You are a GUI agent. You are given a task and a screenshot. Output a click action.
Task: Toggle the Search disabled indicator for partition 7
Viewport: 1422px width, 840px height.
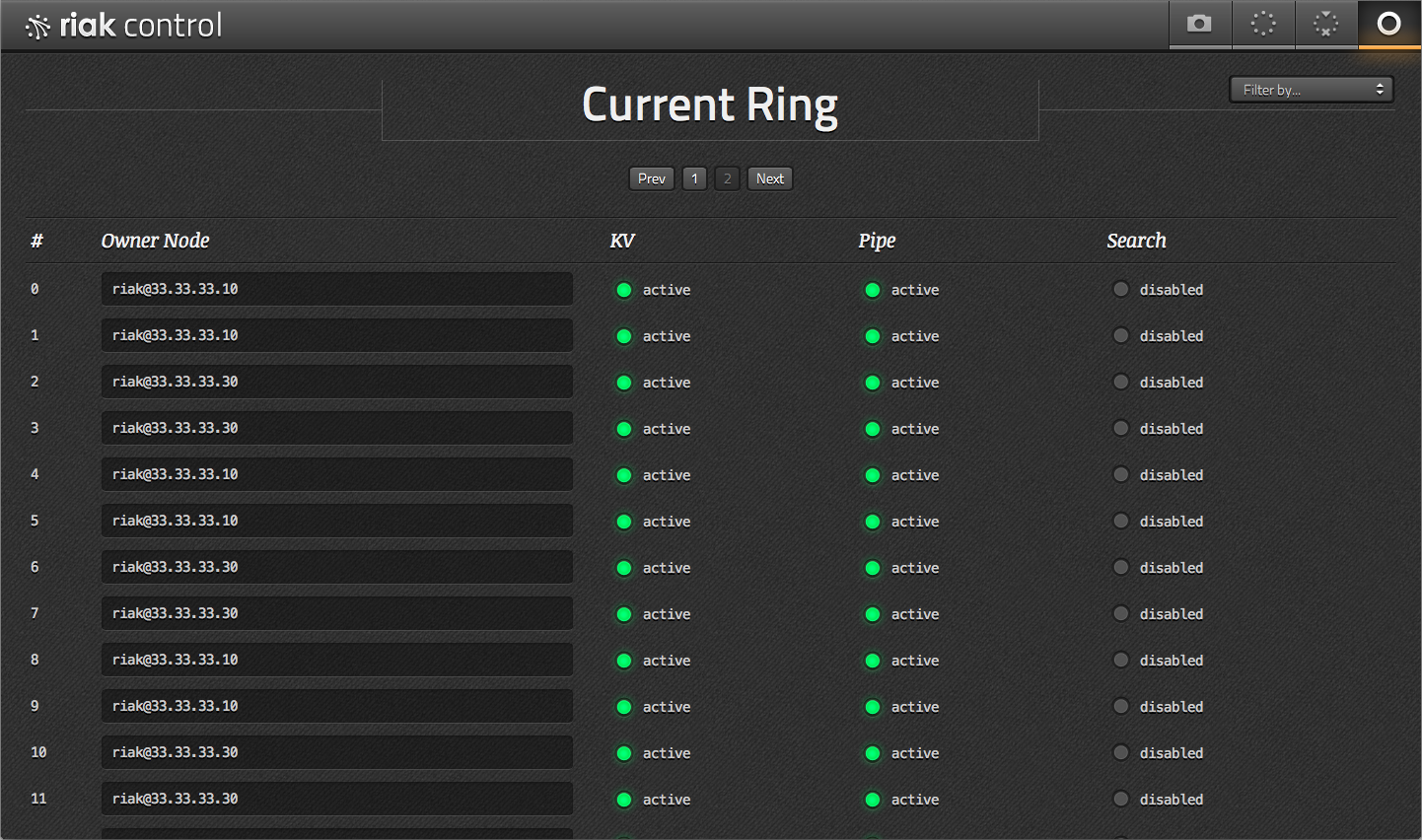(1121, 613)
